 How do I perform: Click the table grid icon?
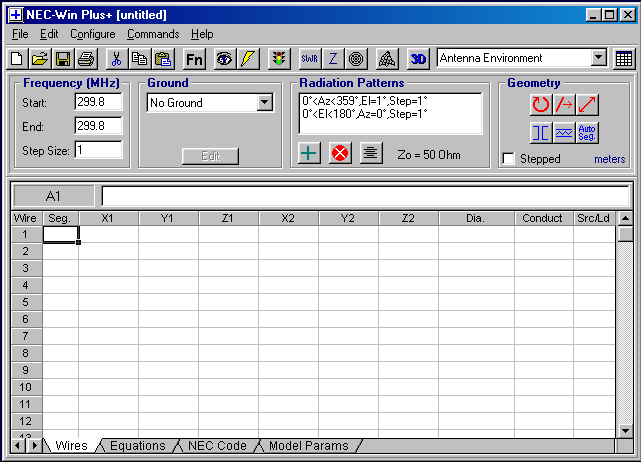(x=624, y=59)
